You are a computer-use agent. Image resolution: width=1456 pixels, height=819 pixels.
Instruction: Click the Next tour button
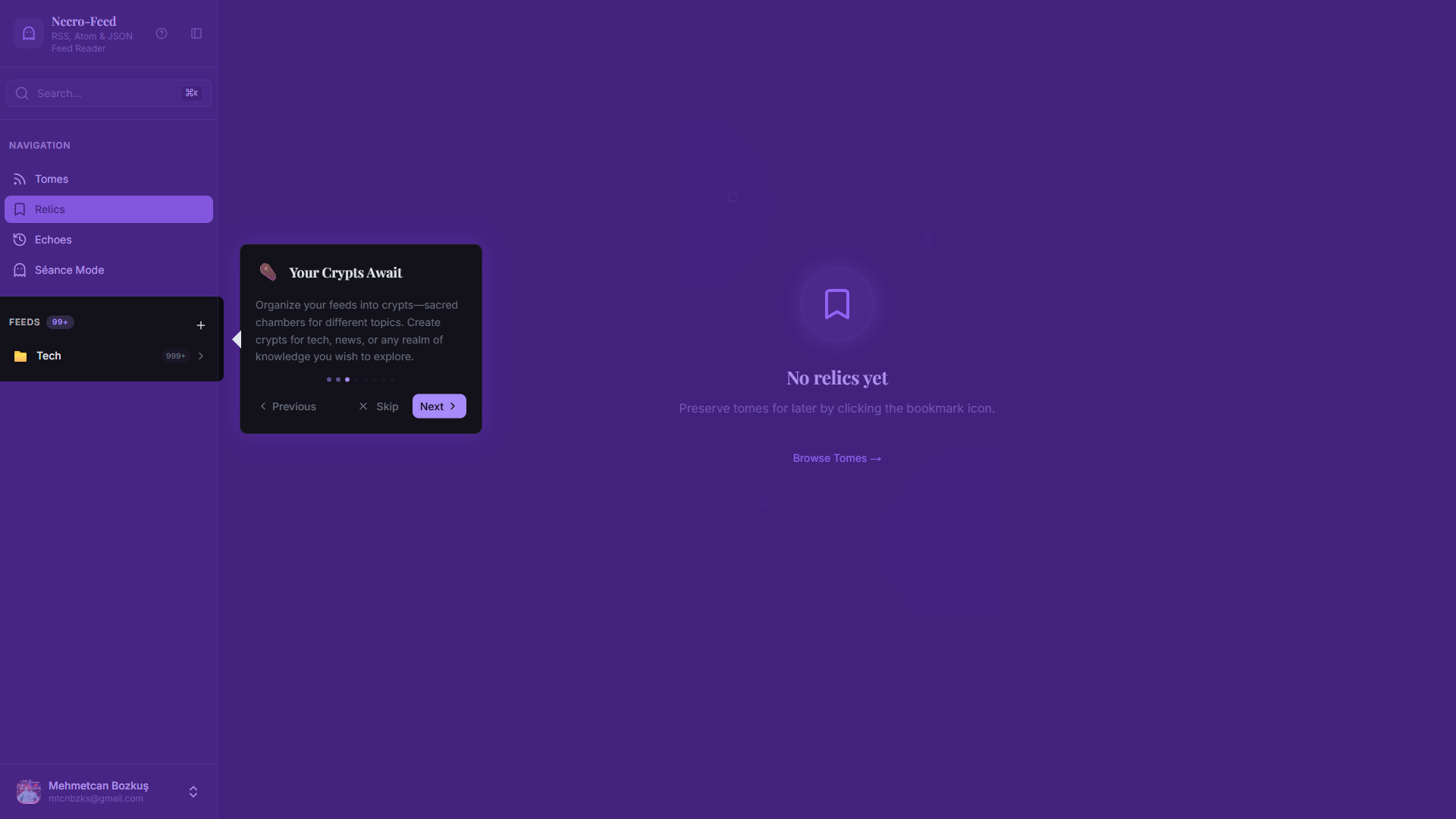click(439, 406)
